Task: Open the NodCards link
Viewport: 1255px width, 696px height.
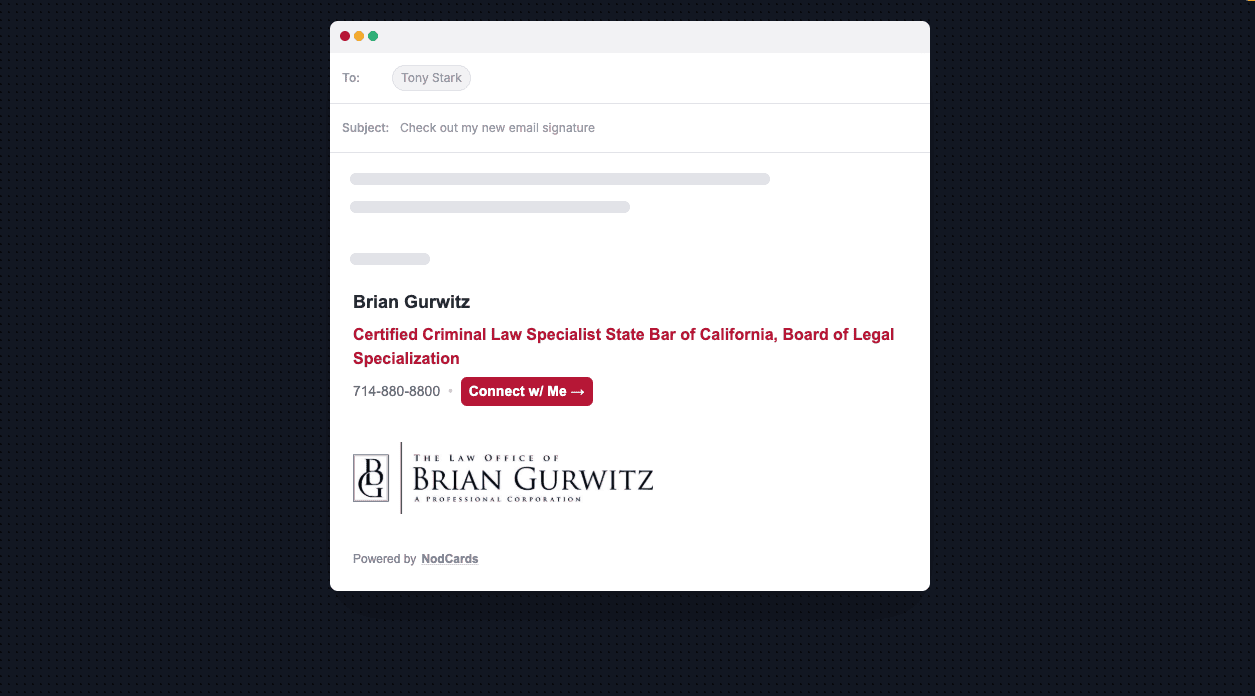Action: [450, 559]
